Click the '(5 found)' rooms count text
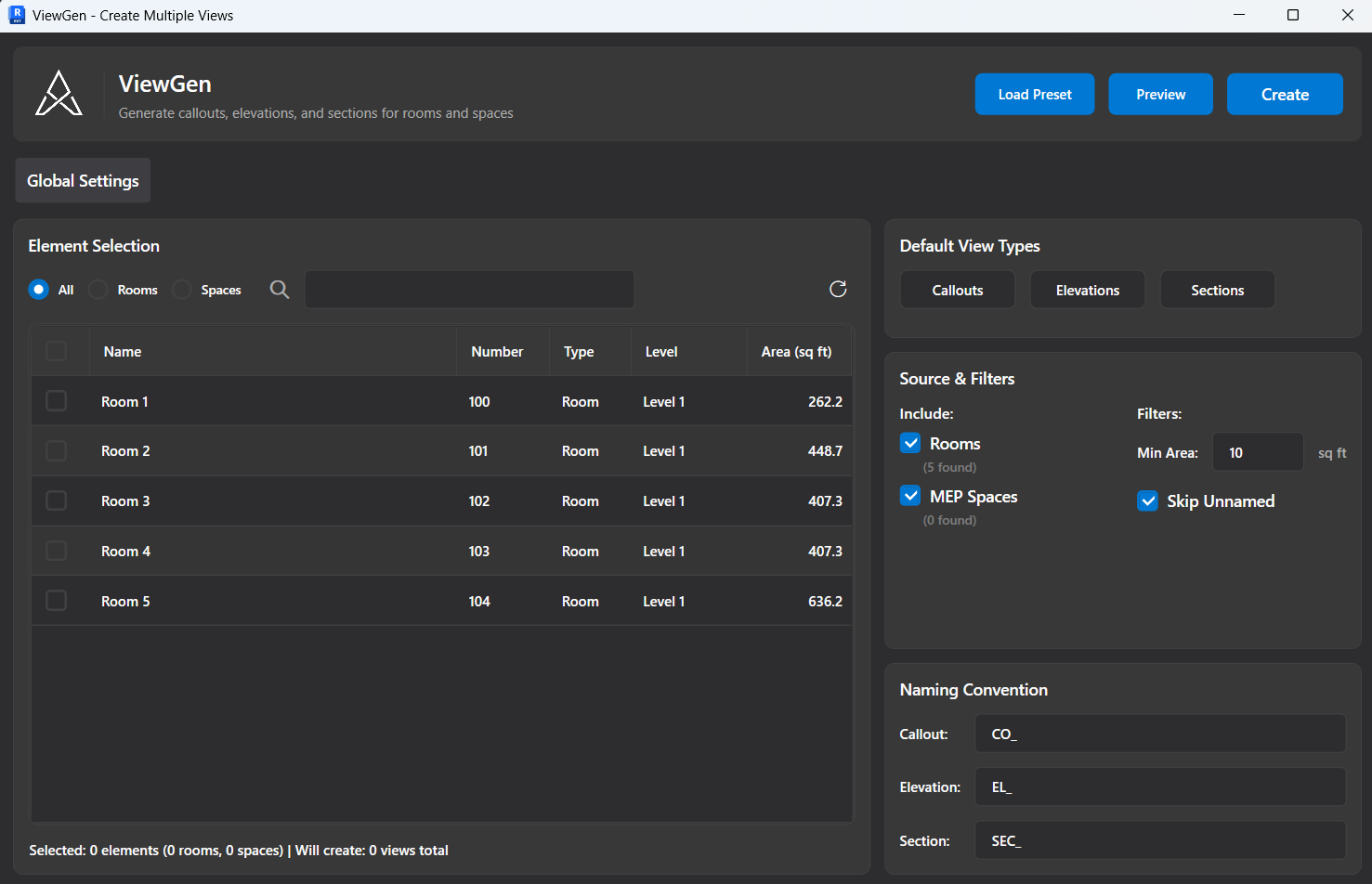 (949, 467)
